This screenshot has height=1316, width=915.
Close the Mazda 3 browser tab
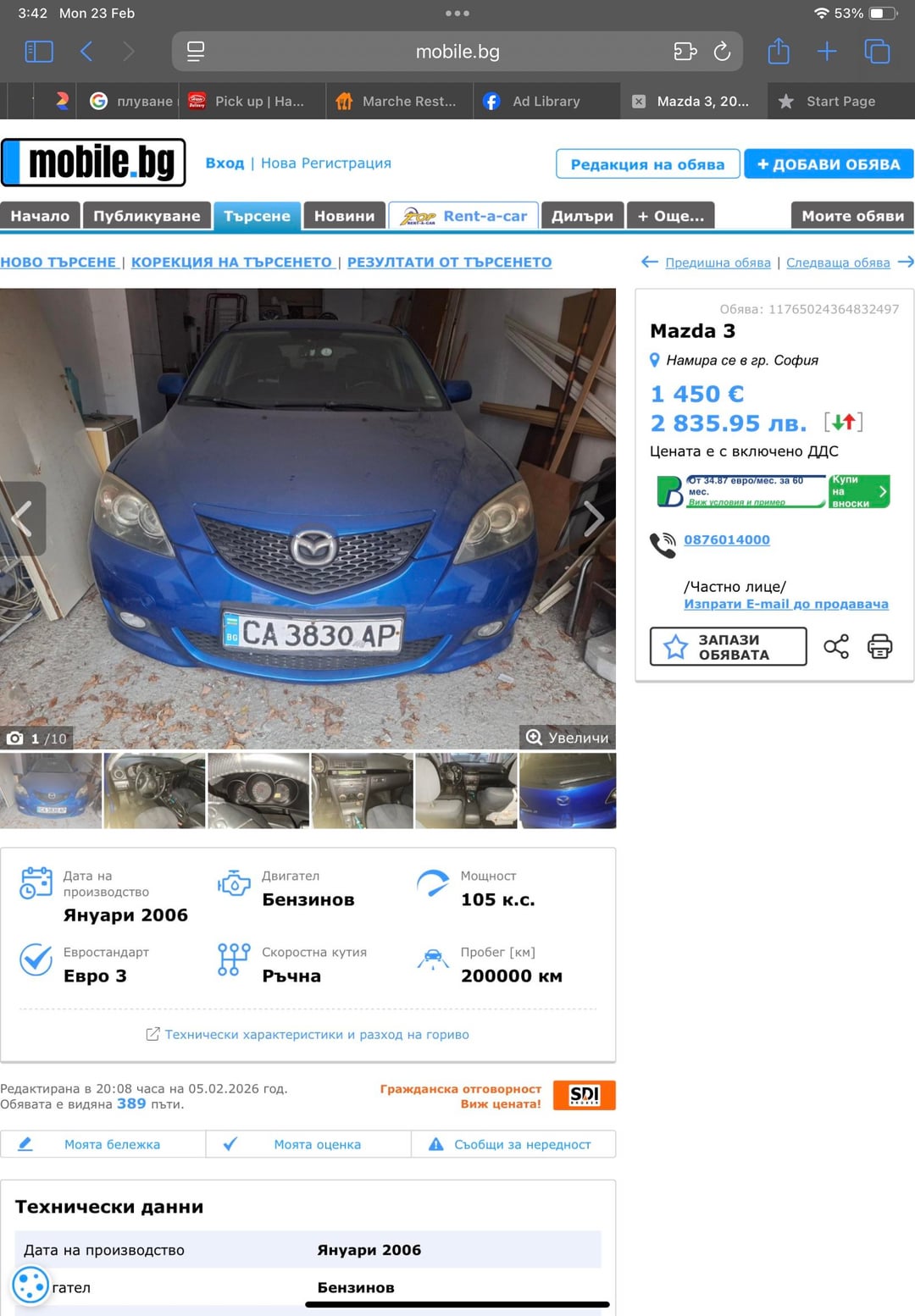(x=639, y=102)
